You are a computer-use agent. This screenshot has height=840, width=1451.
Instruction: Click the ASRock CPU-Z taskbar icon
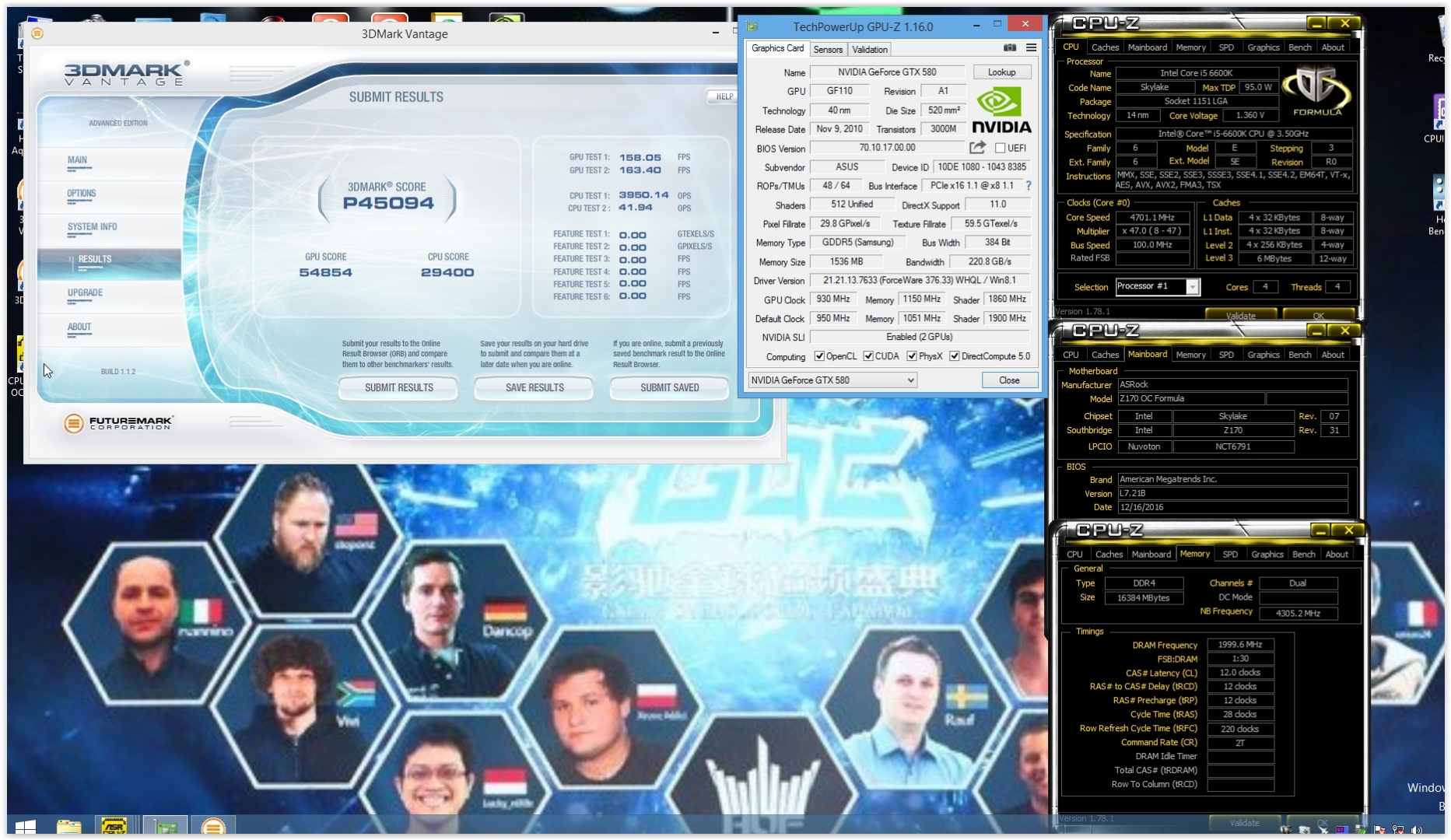pyautogui.click(x=114, y=826)
